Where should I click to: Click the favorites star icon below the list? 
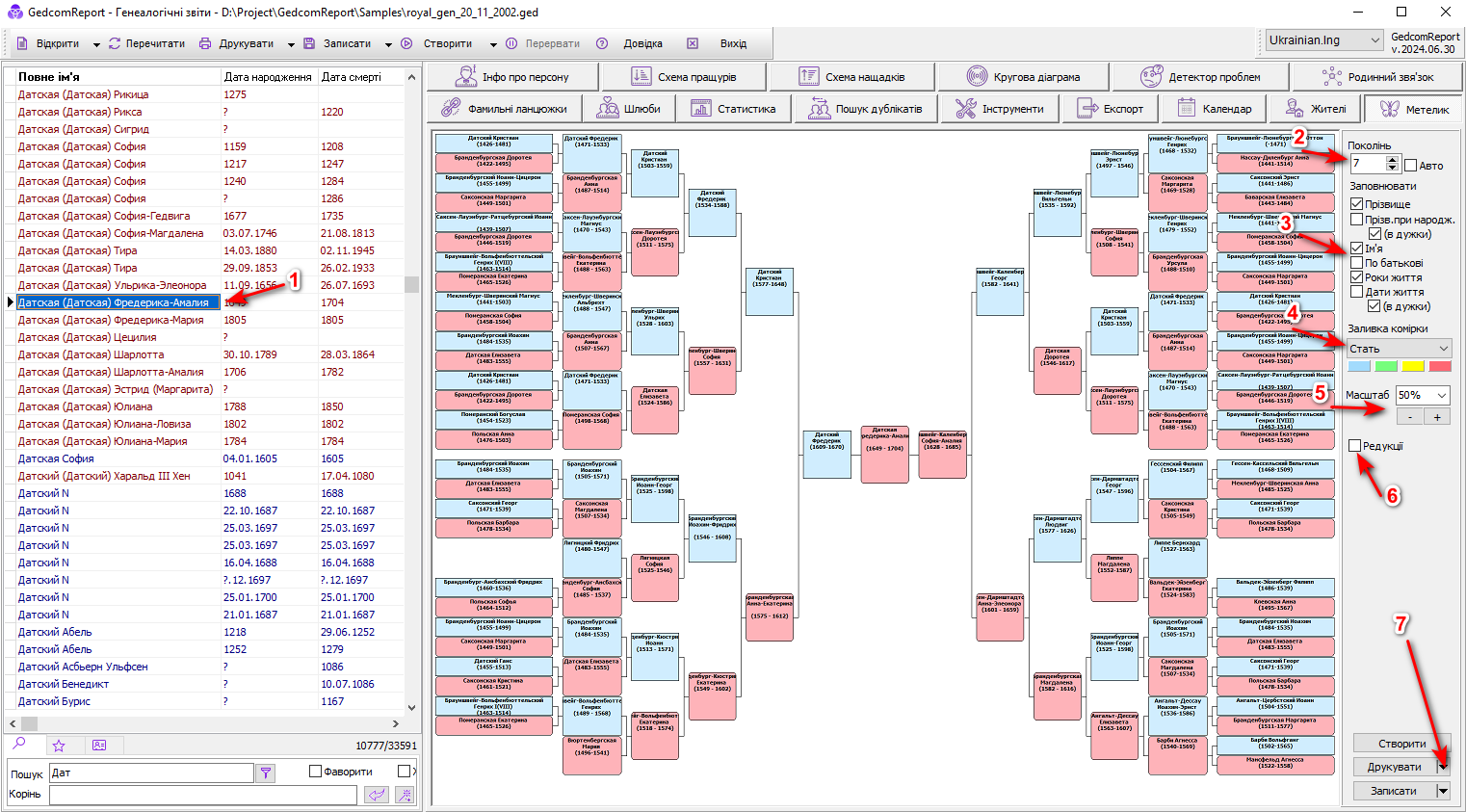tap(59, 746)
